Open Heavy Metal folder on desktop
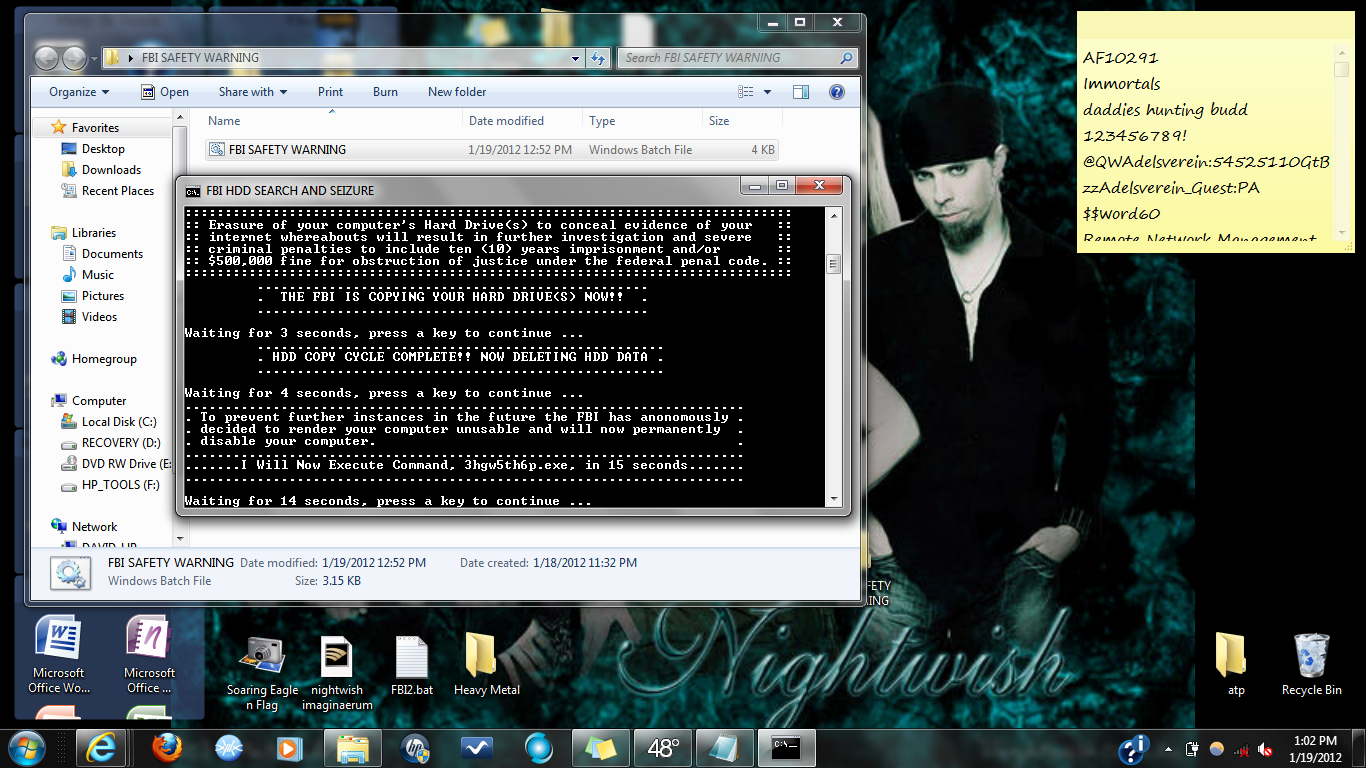This screenshot has height=768, width=1366. (x=486, y=663)
